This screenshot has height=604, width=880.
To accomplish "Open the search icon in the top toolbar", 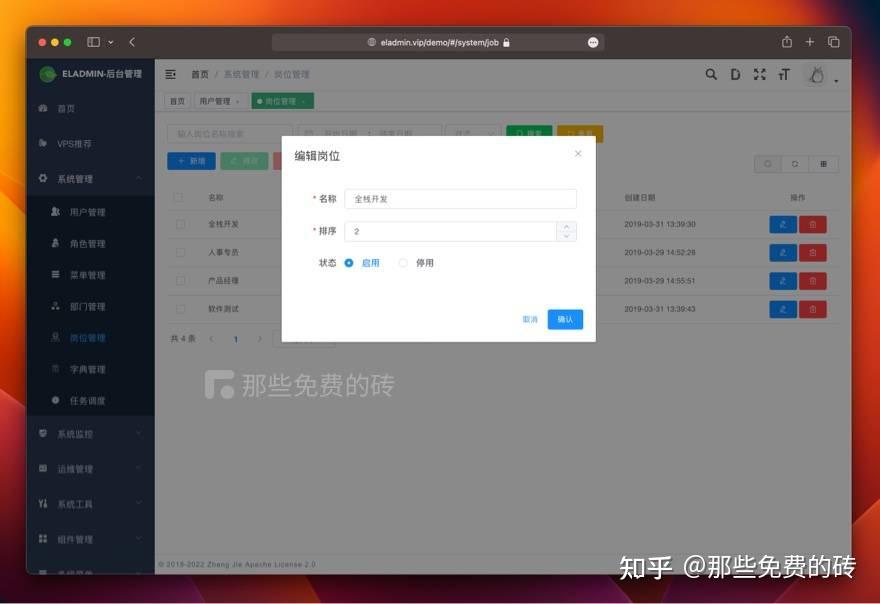I will (x=709, y=74).
